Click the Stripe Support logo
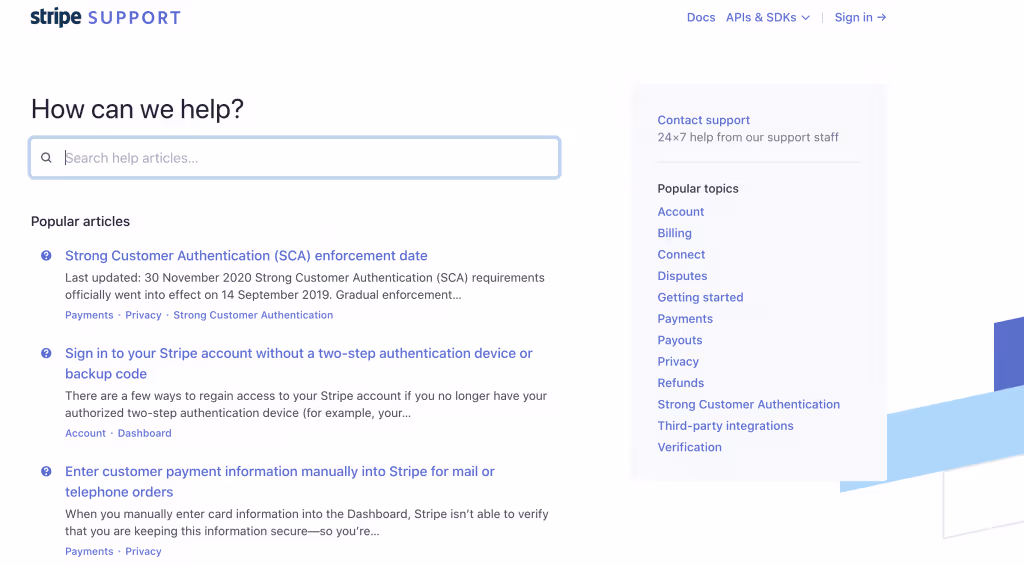 (105, 17)
